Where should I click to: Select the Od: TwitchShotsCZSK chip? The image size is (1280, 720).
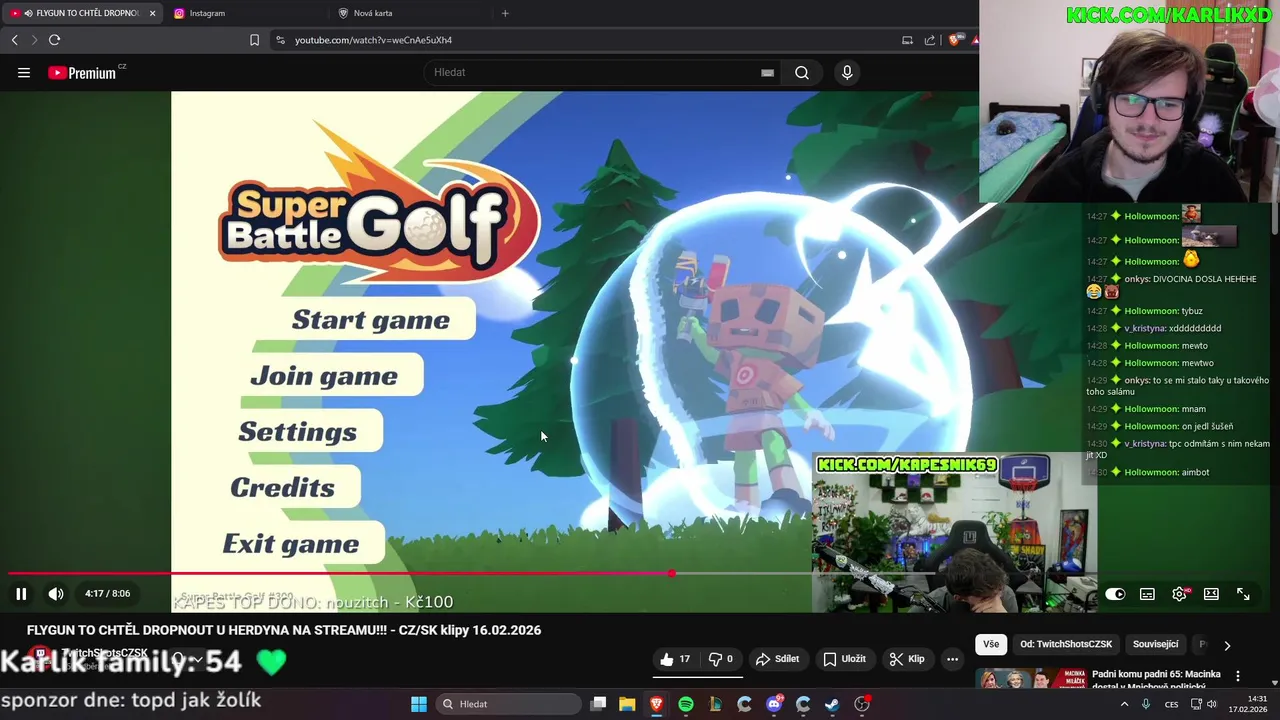click(x=1066, y=645)
